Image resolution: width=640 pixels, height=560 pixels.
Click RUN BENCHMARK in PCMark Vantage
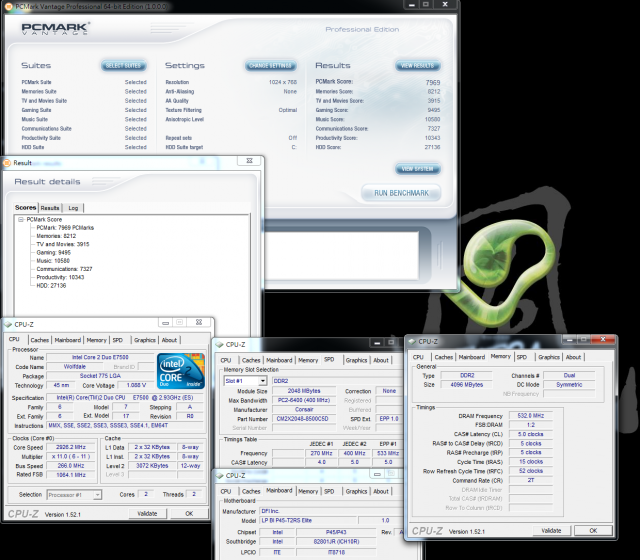(401, 193)
